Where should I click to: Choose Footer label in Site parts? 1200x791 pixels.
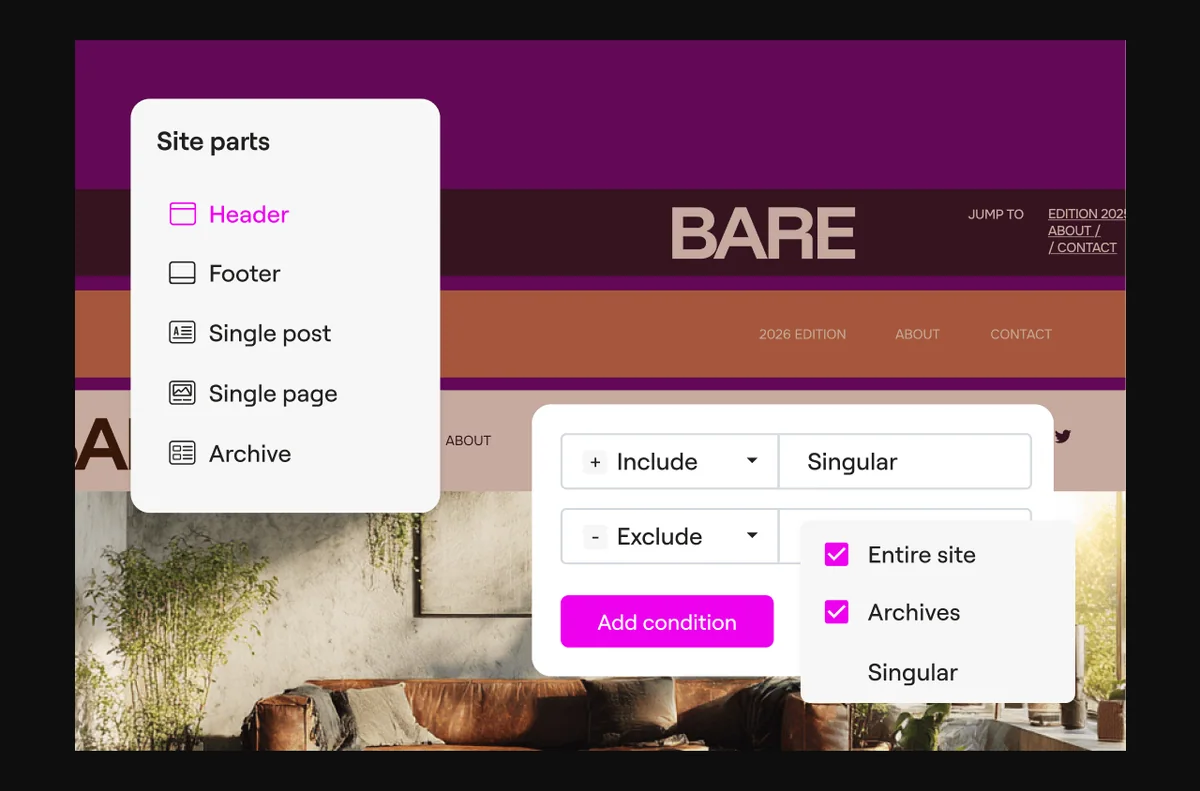245,273
